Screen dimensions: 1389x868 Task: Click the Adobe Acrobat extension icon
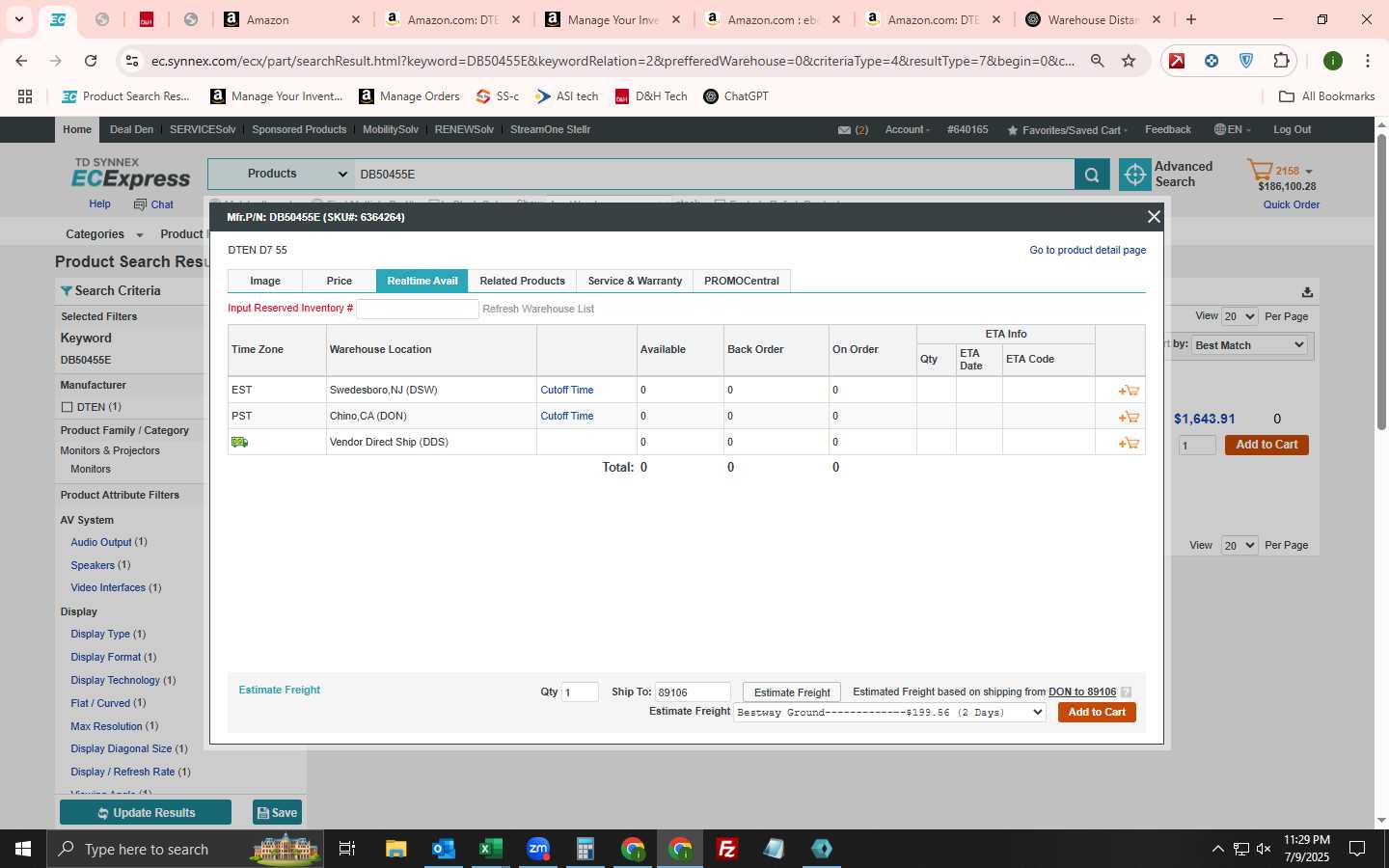1177,61
